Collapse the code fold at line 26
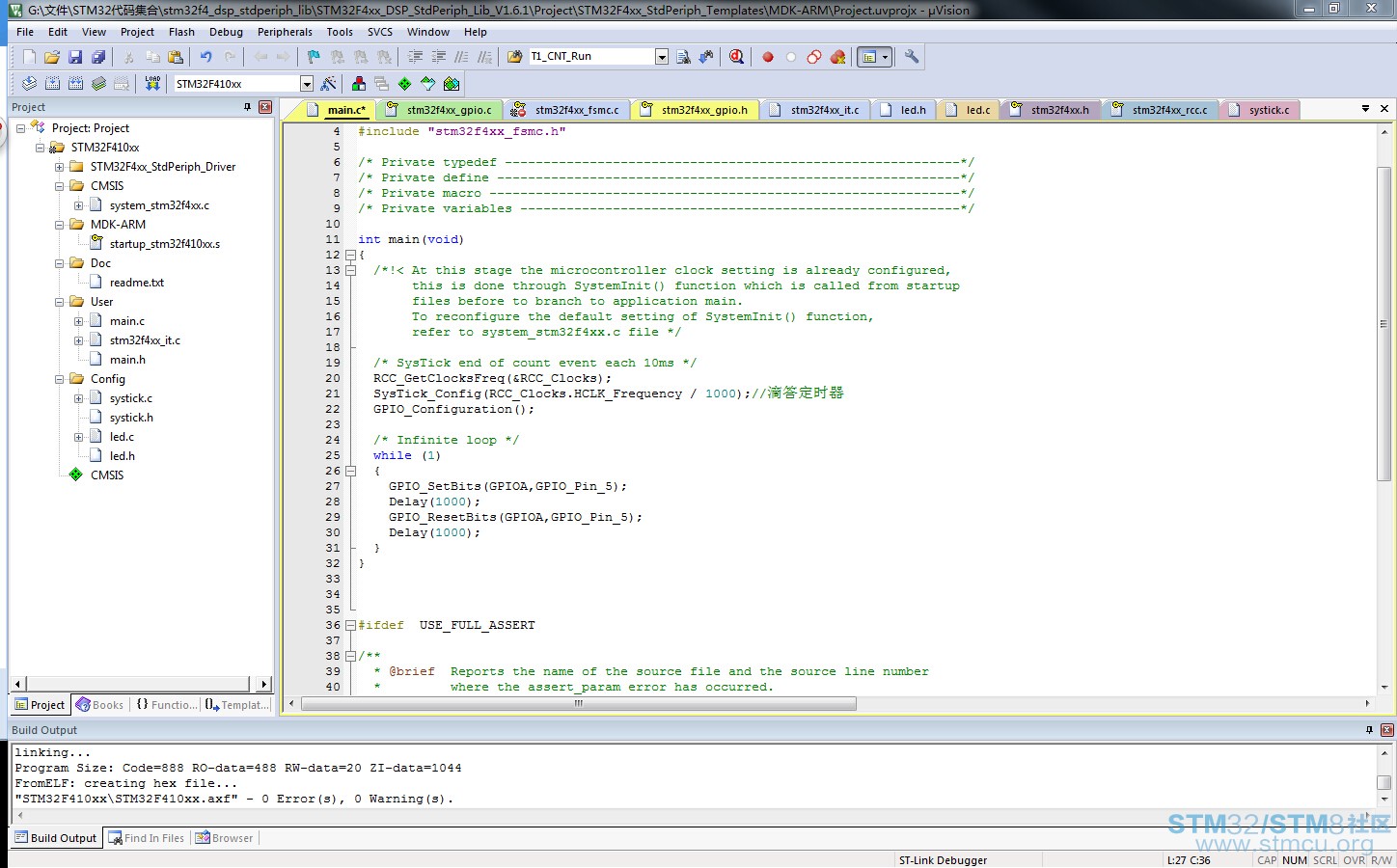 tap(350, 471)
